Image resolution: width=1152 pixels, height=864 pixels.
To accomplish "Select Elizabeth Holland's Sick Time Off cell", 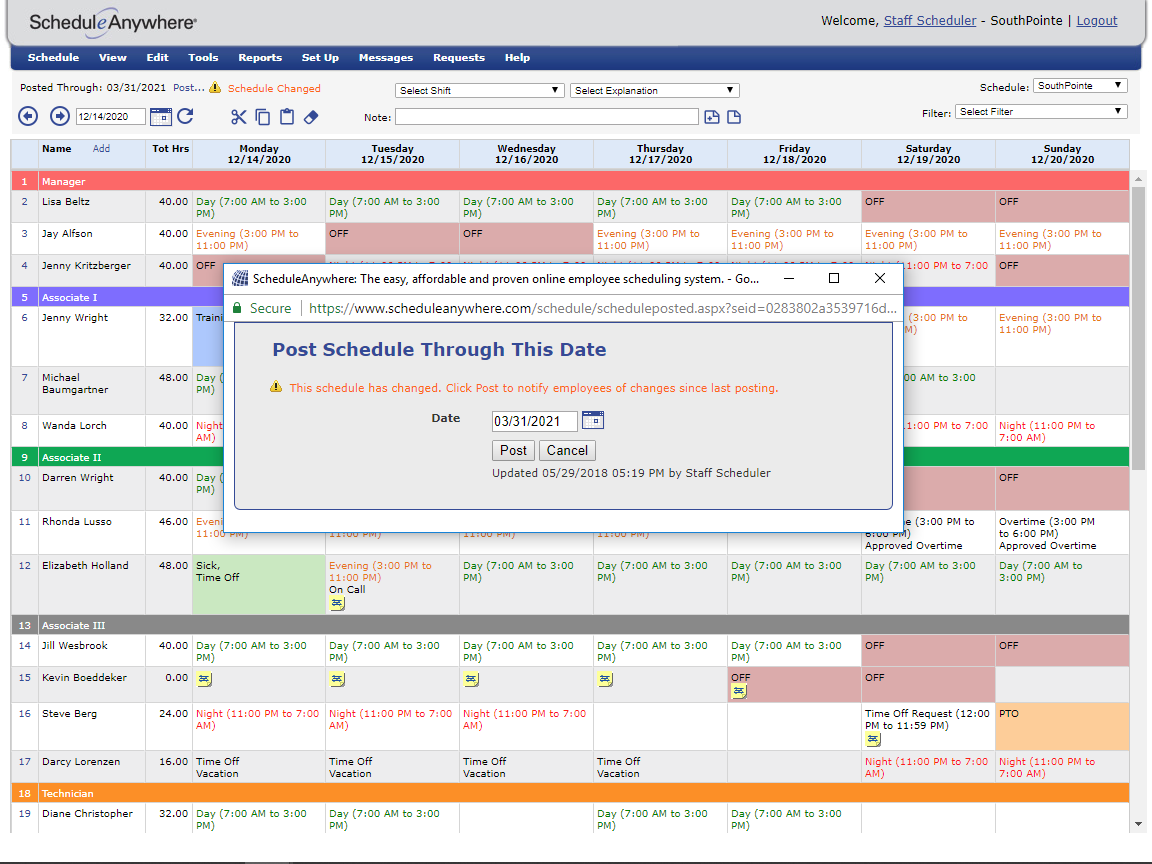I will [259, 584].
